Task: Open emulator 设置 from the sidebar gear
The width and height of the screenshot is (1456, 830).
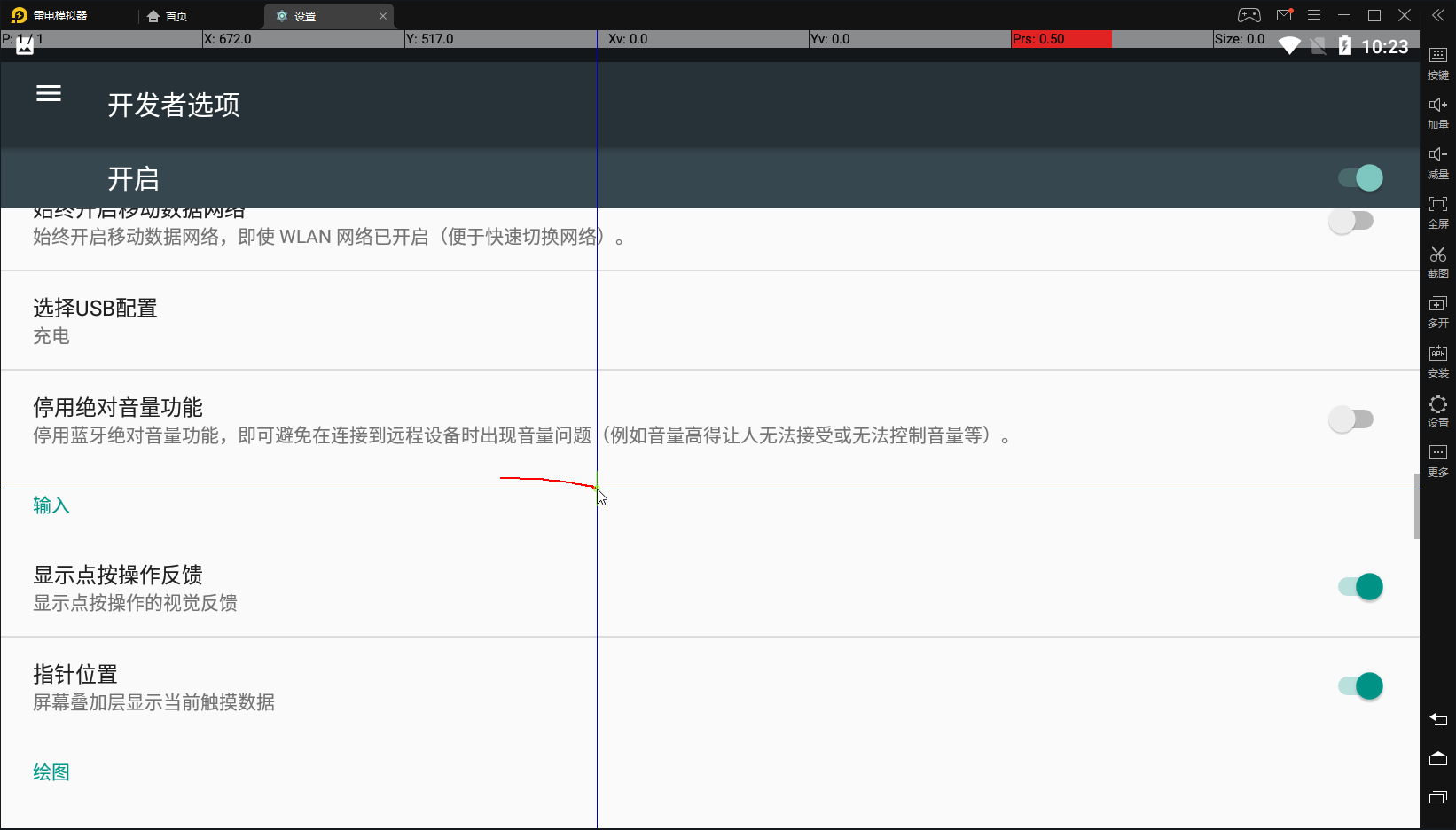Action: (1437, 410)
